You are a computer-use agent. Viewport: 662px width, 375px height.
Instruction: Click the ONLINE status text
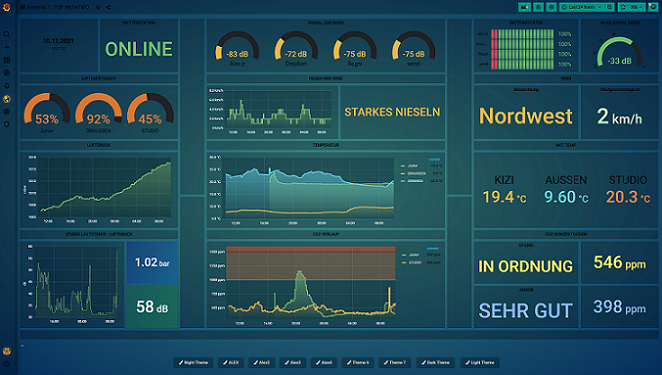point(138,49)
